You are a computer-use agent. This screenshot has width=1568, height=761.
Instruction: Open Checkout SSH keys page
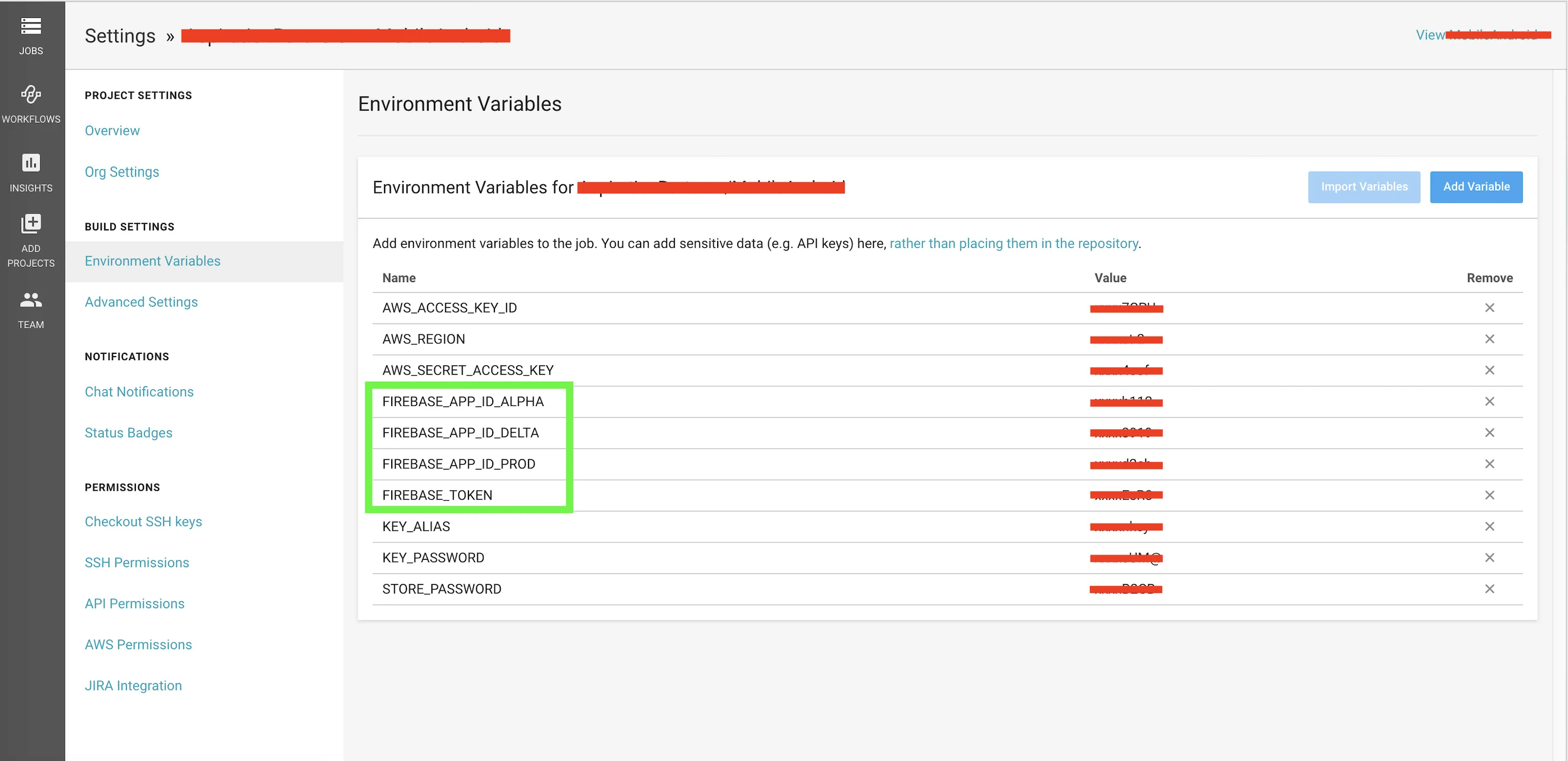(x=143, y=522)
